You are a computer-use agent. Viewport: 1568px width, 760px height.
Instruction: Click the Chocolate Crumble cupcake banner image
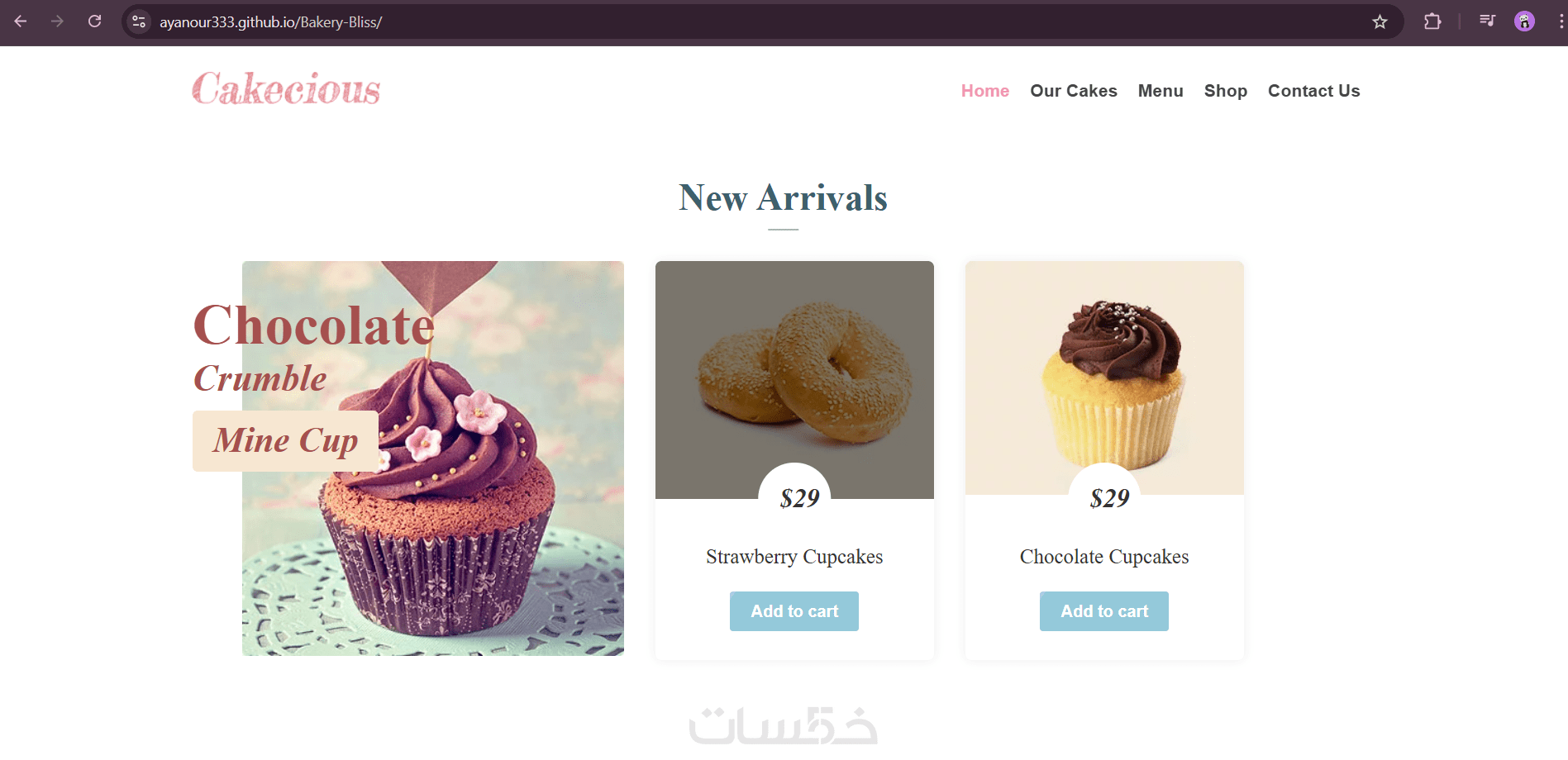(x=433, y=458)
